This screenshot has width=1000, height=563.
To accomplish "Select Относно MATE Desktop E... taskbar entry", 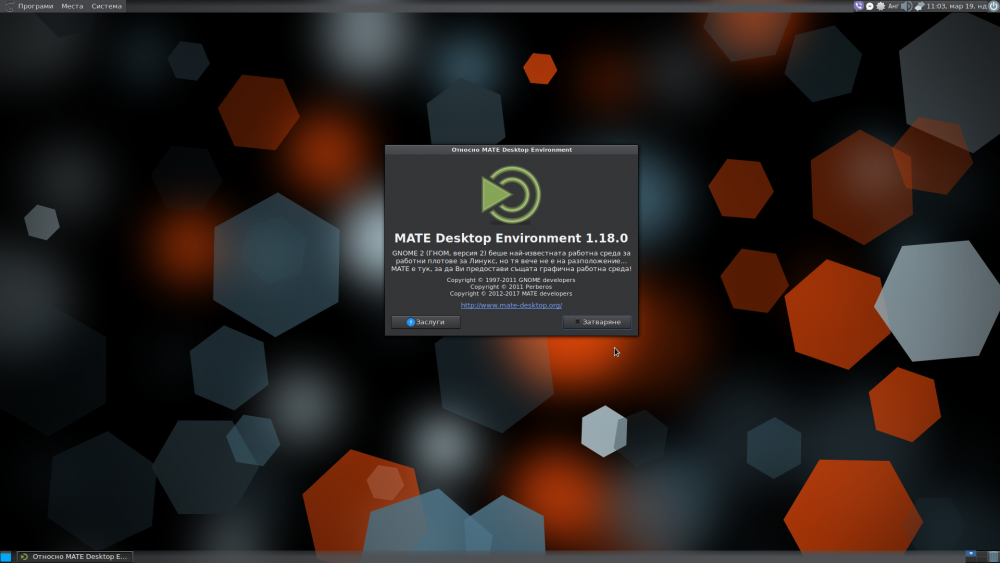I will pyautogui.click(x=75, y=557).
